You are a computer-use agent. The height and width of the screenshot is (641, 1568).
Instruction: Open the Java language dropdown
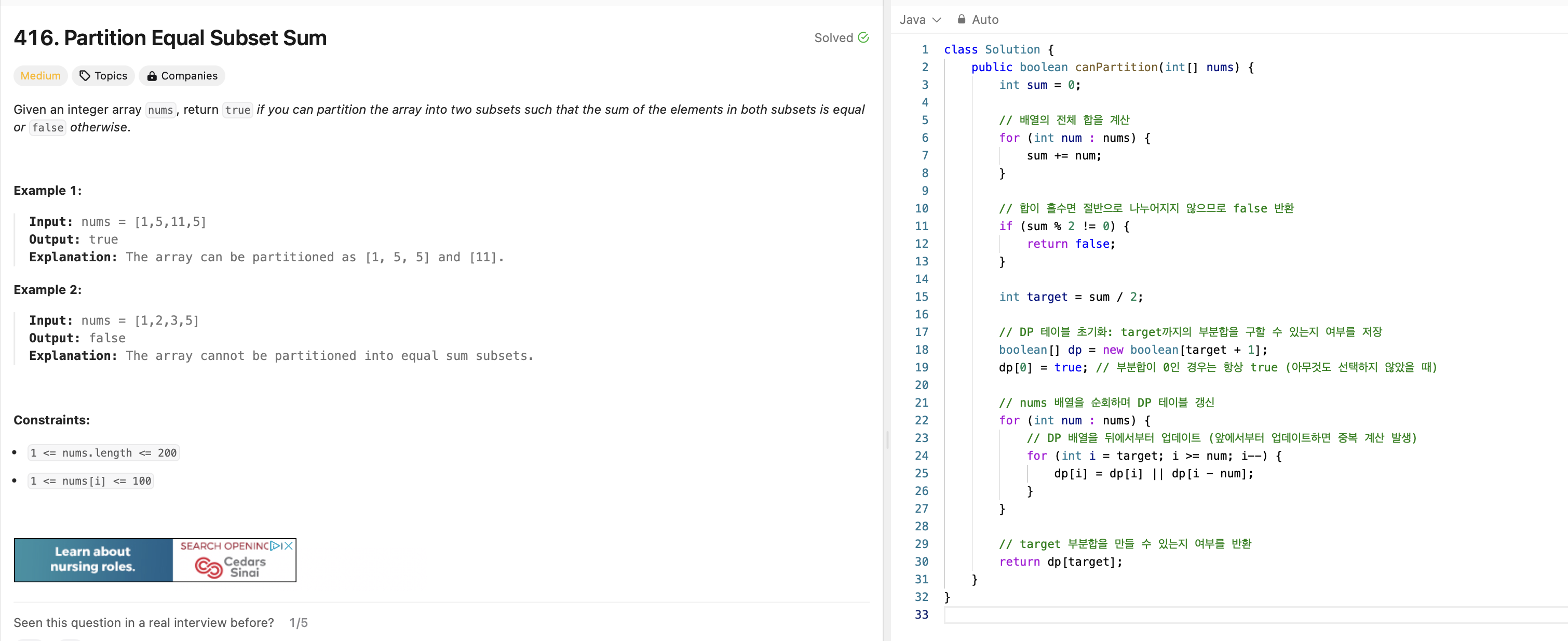[920, 20]
